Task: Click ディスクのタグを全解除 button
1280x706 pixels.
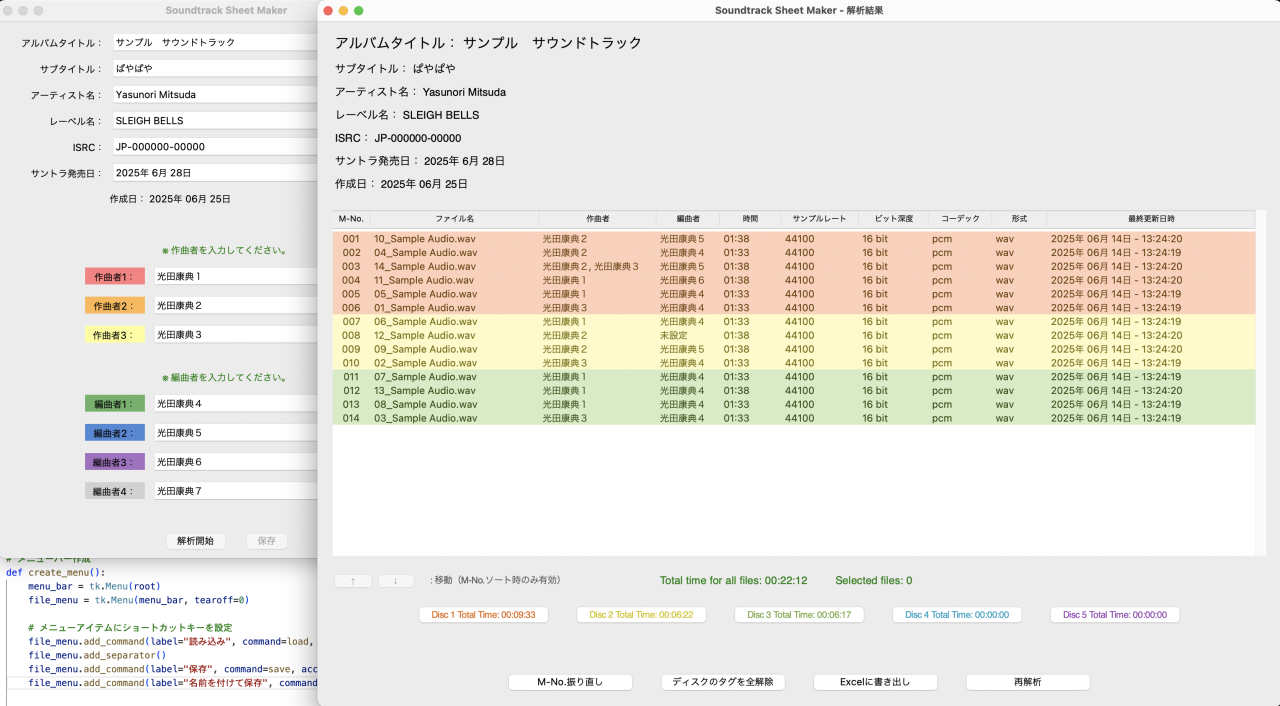Action: 723,682
